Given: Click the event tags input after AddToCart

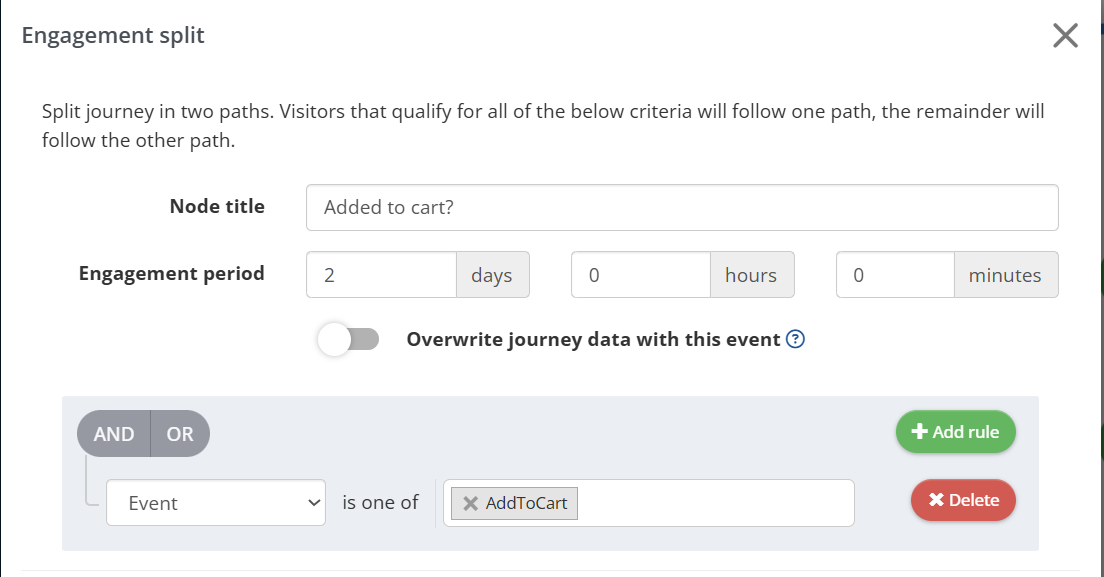Looking at the screenshot, I should coord(715,503).
